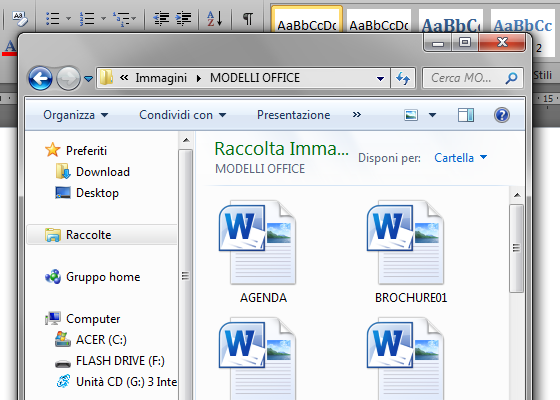560x400 pixels.
Task: Open Help via the question mark icon
Action: click(502, 115)
